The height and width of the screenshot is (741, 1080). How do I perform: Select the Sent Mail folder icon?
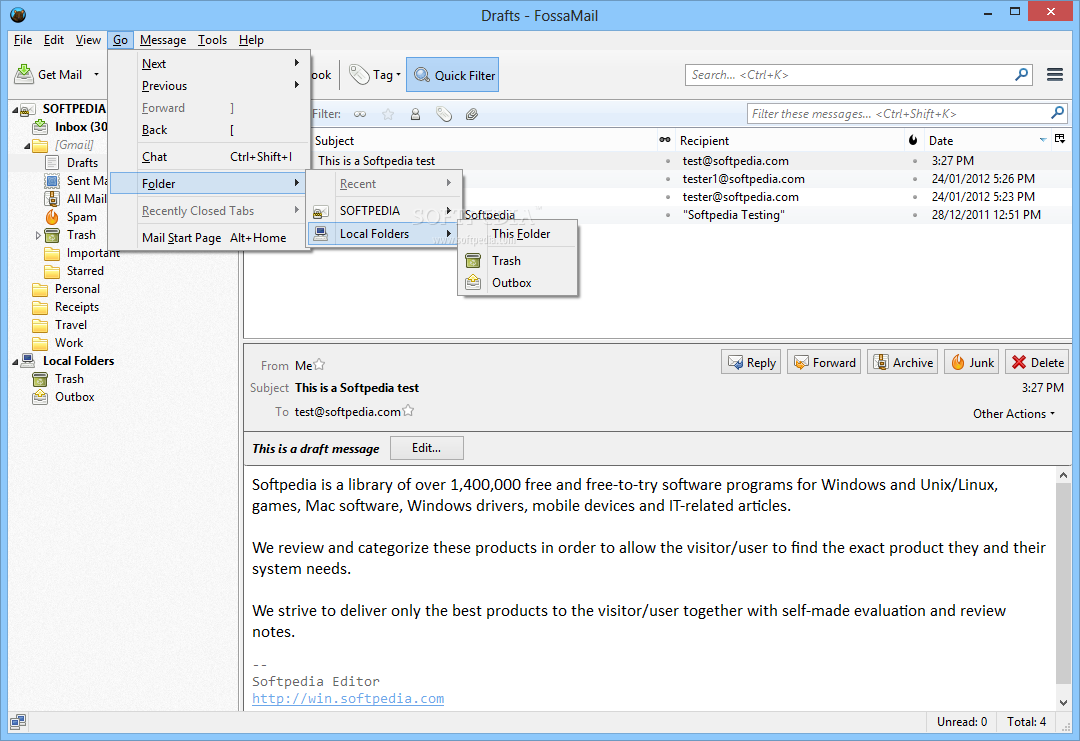(52, 180)
